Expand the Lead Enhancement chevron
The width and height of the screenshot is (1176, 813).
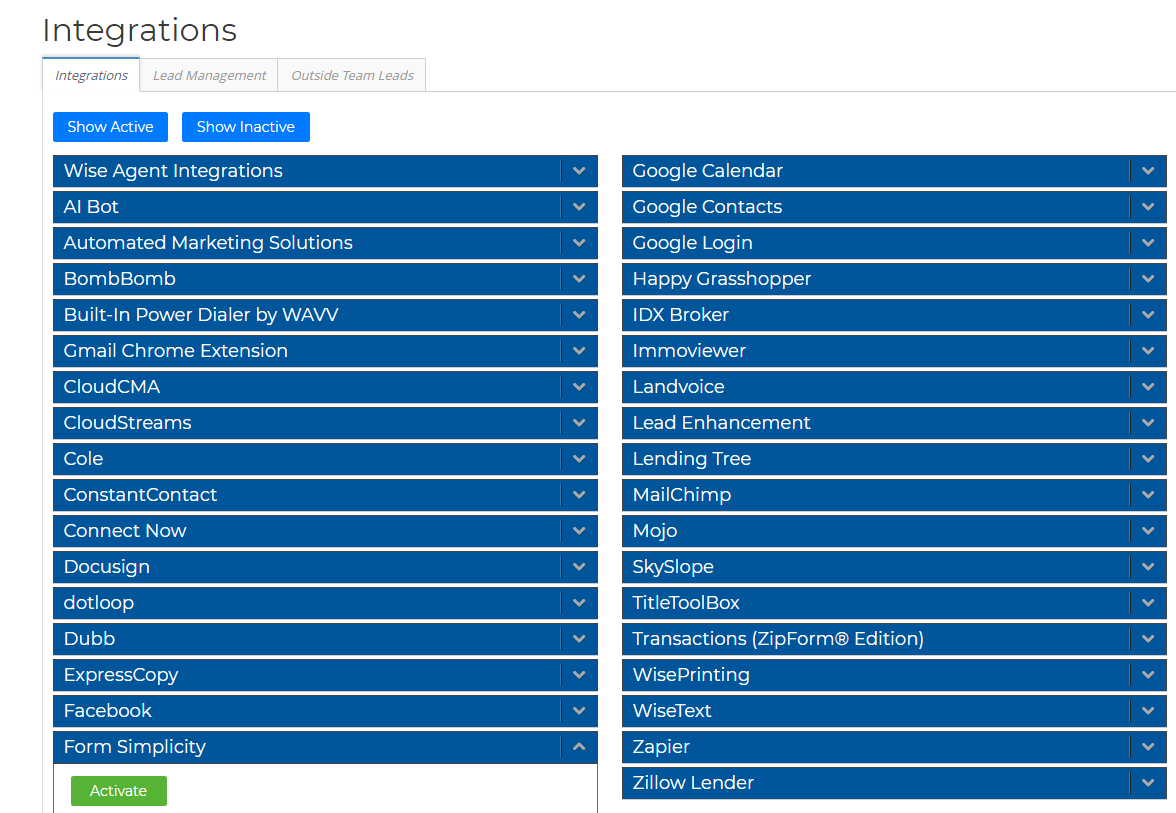coord(1148,422)
